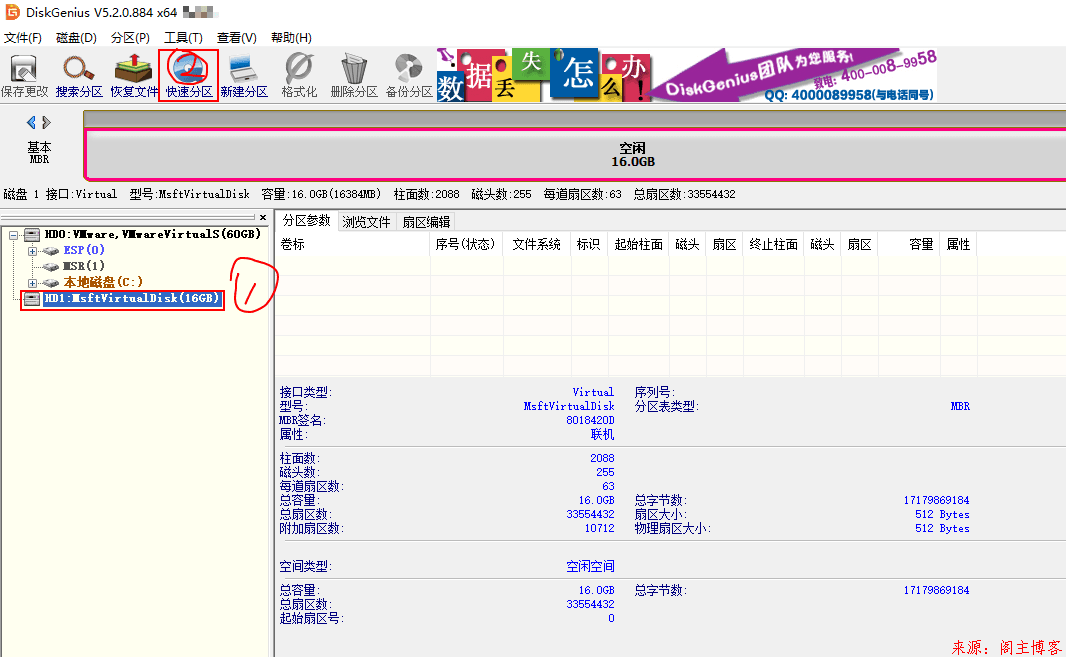Click the 卷标 column header
Viewport: 1066px width, 657px height.
(352, 244)
